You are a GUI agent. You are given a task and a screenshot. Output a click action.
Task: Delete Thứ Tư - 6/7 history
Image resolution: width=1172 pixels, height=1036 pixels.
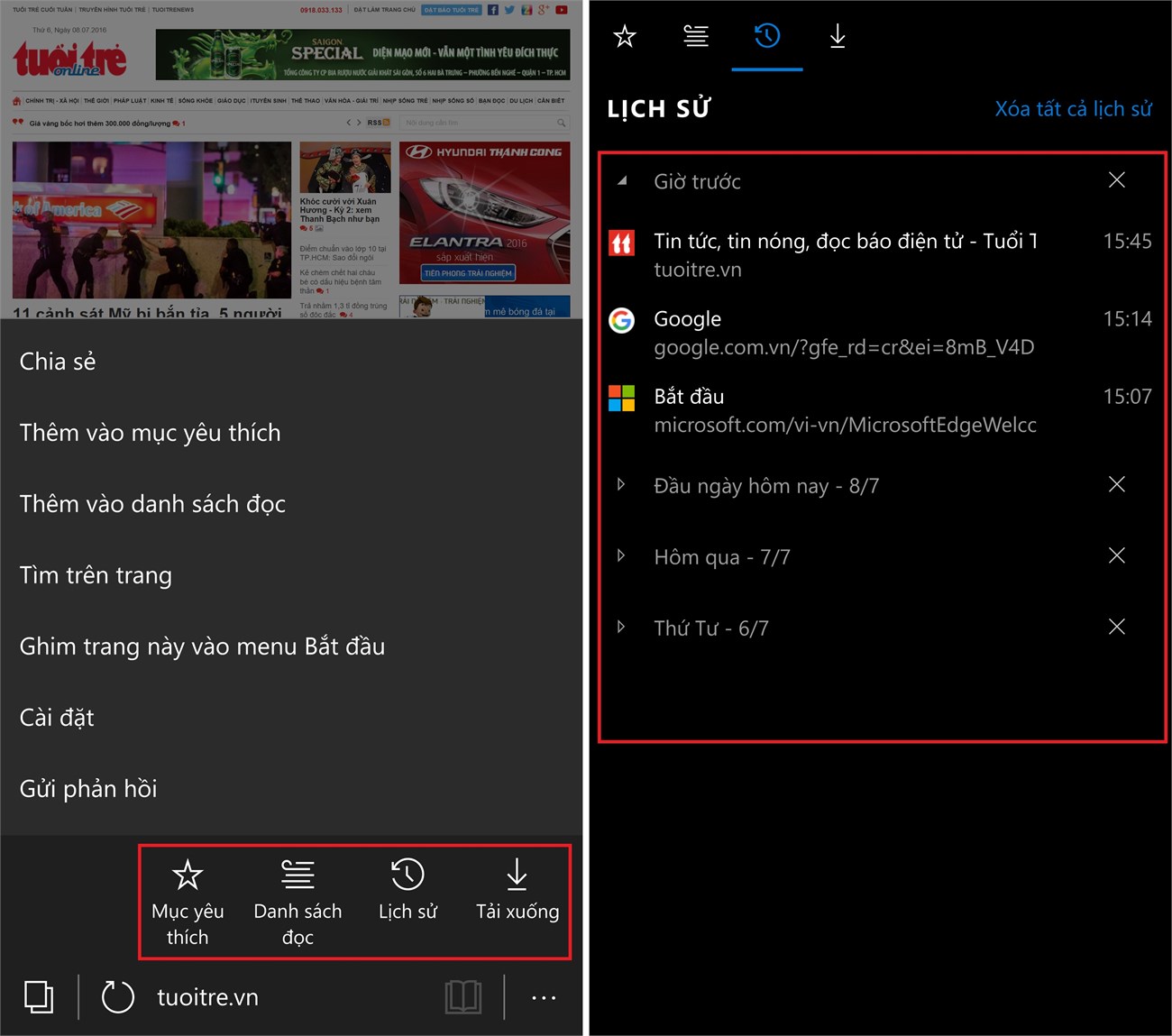1117,627
